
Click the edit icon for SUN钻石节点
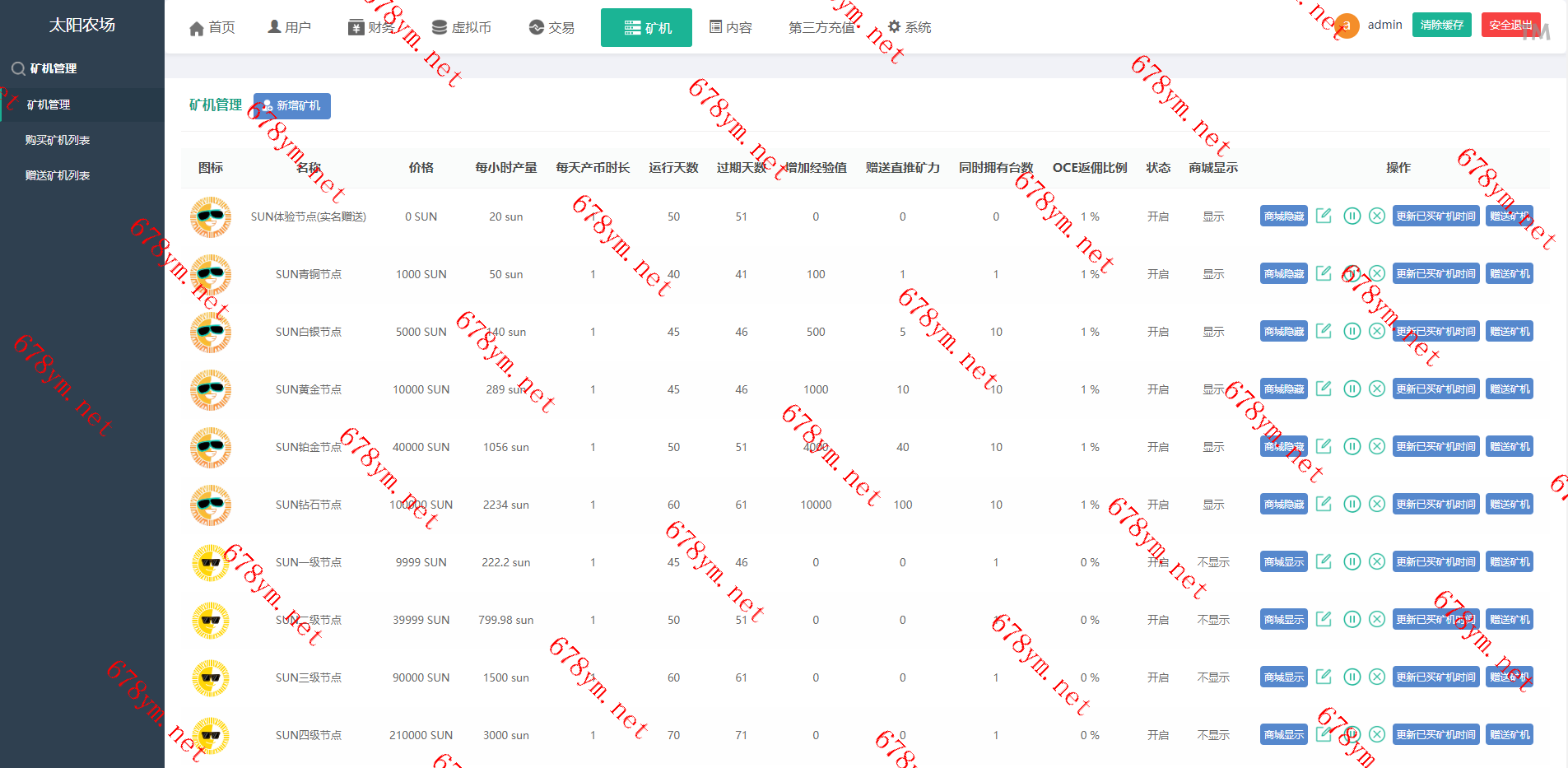pos(1324,504)
